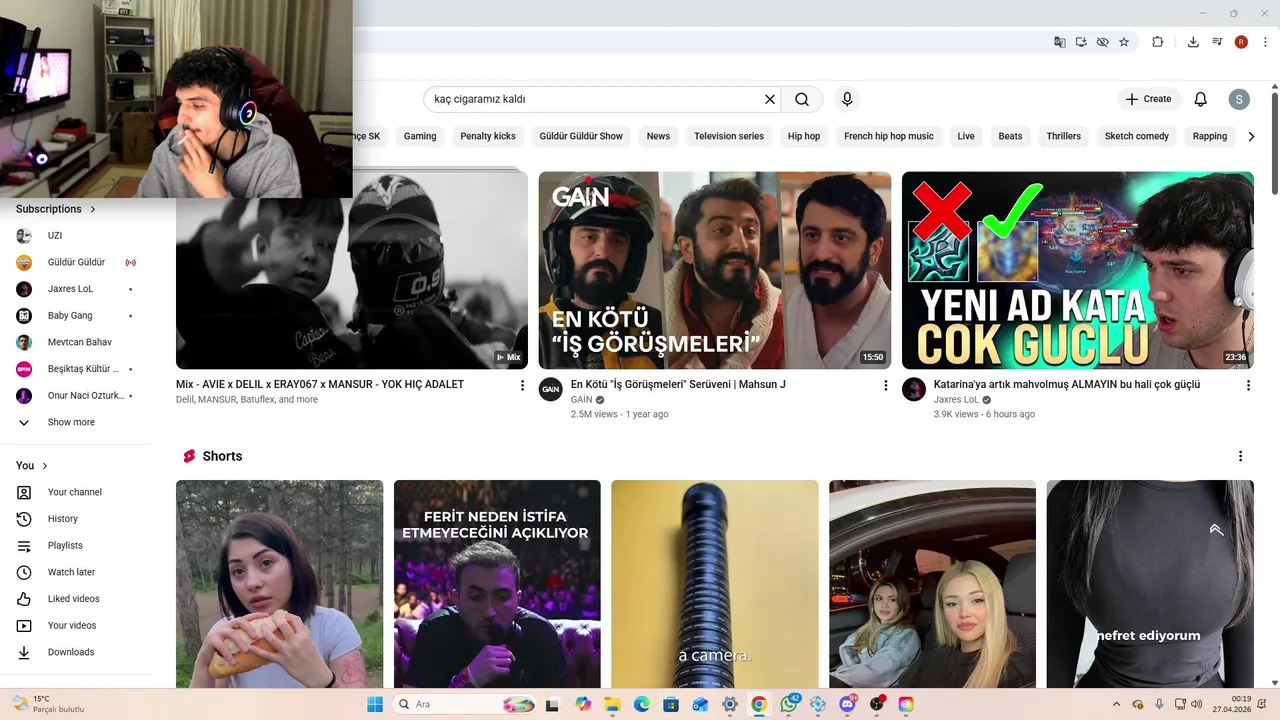Bookmark this page with star icon
1280x720 pixels.
click(x=1124, y=42)
